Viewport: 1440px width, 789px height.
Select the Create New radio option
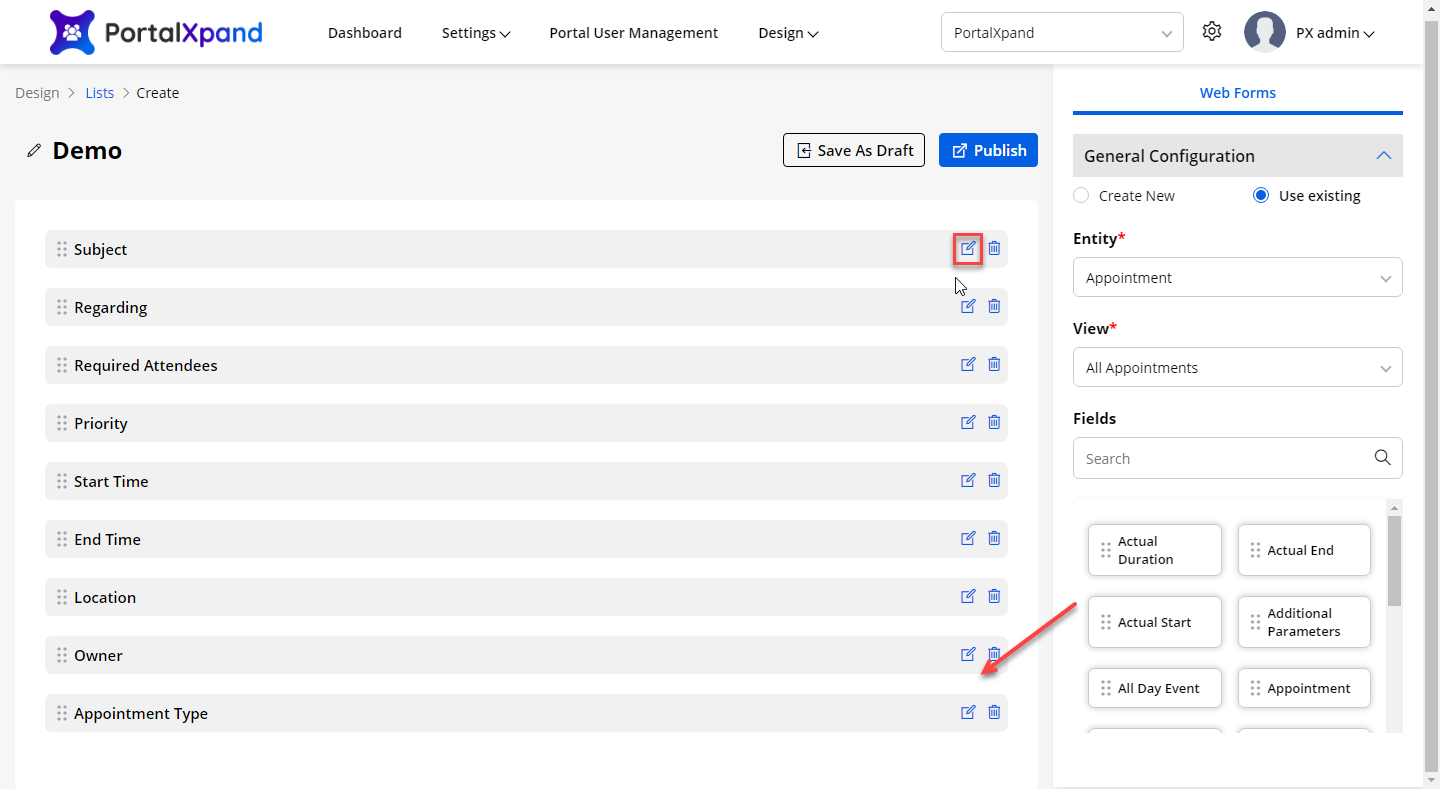[x=1081, y=196]
